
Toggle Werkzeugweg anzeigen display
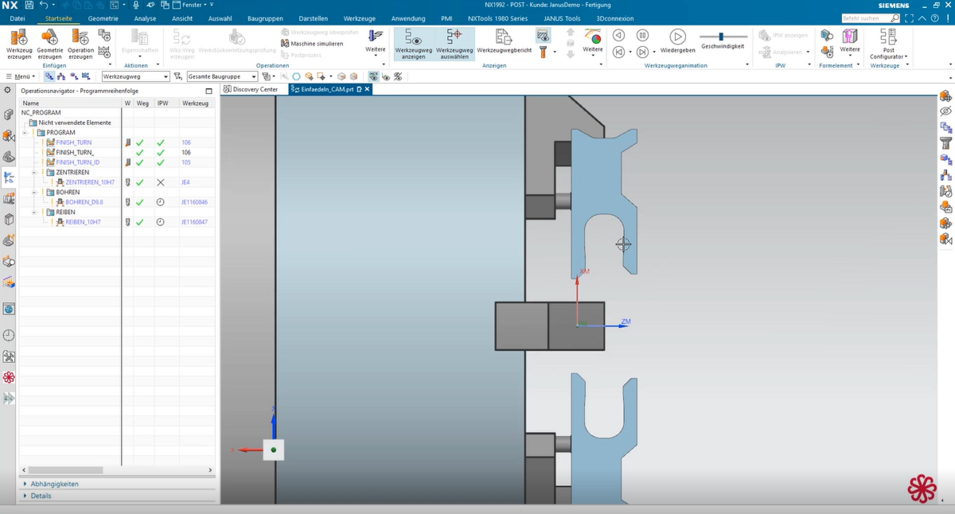click(413, 44)
